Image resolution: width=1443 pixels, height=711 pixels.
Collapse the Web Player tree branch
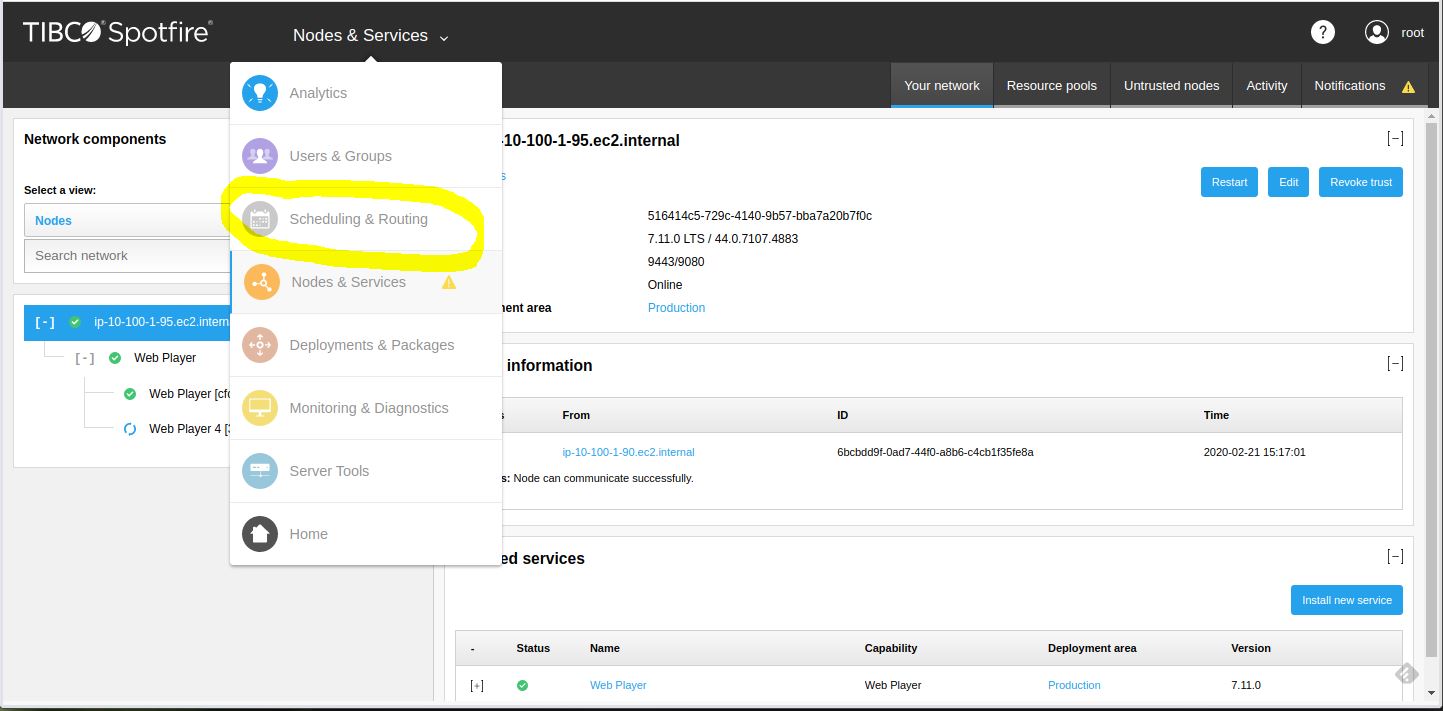pyautogui.click(x=85, y=358)
